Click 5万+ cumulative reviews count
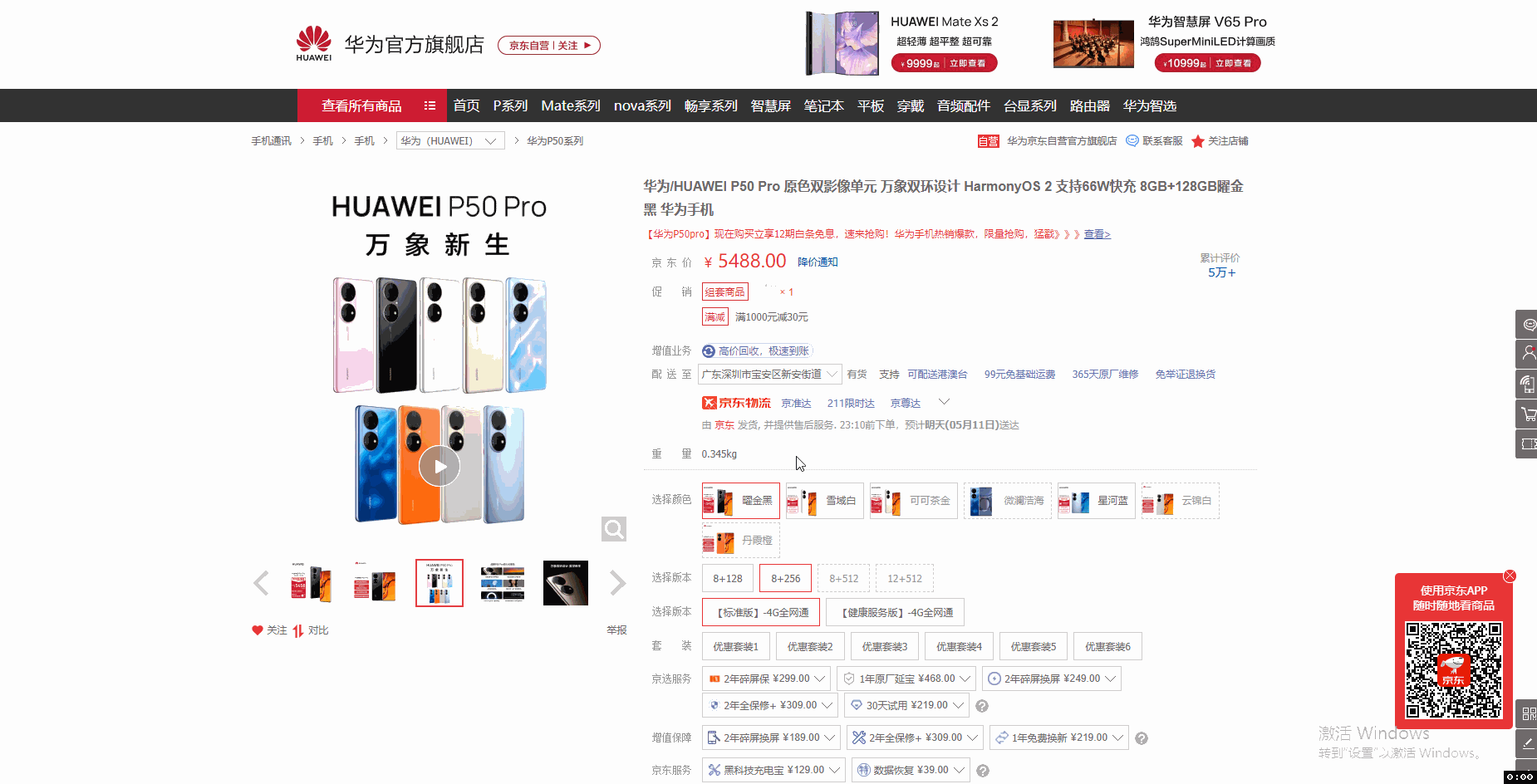The height and width of the screenshot is (784, 1537). pyautogui.click(x=1221, y=272)
